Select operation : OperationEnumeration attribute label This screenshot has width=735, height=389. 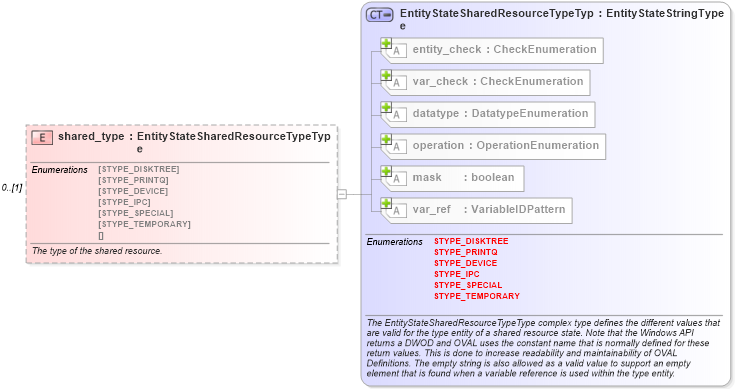coord(506,145)
